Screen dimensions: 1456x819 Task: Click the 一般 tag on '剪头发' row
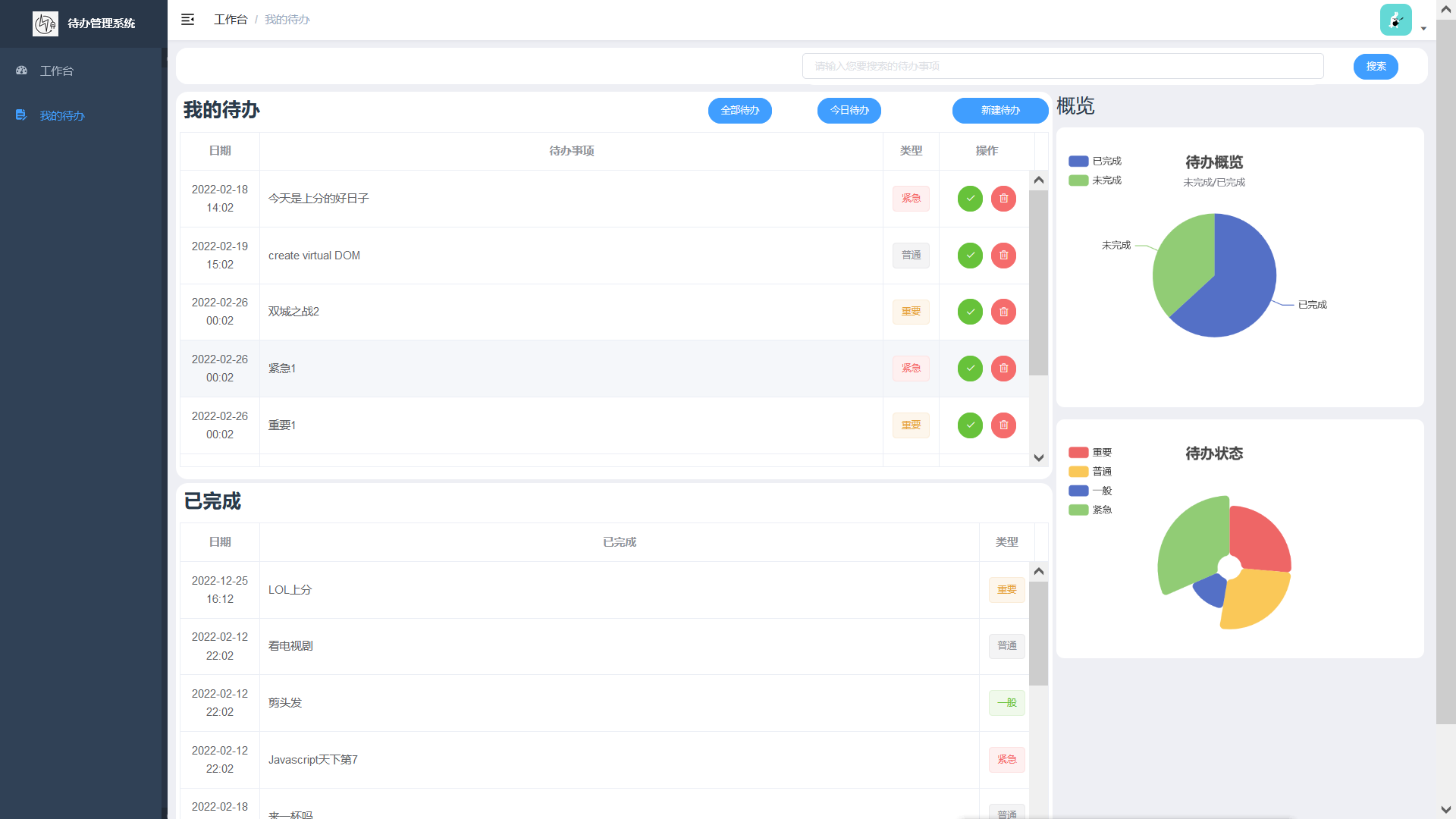point(1007,703)
